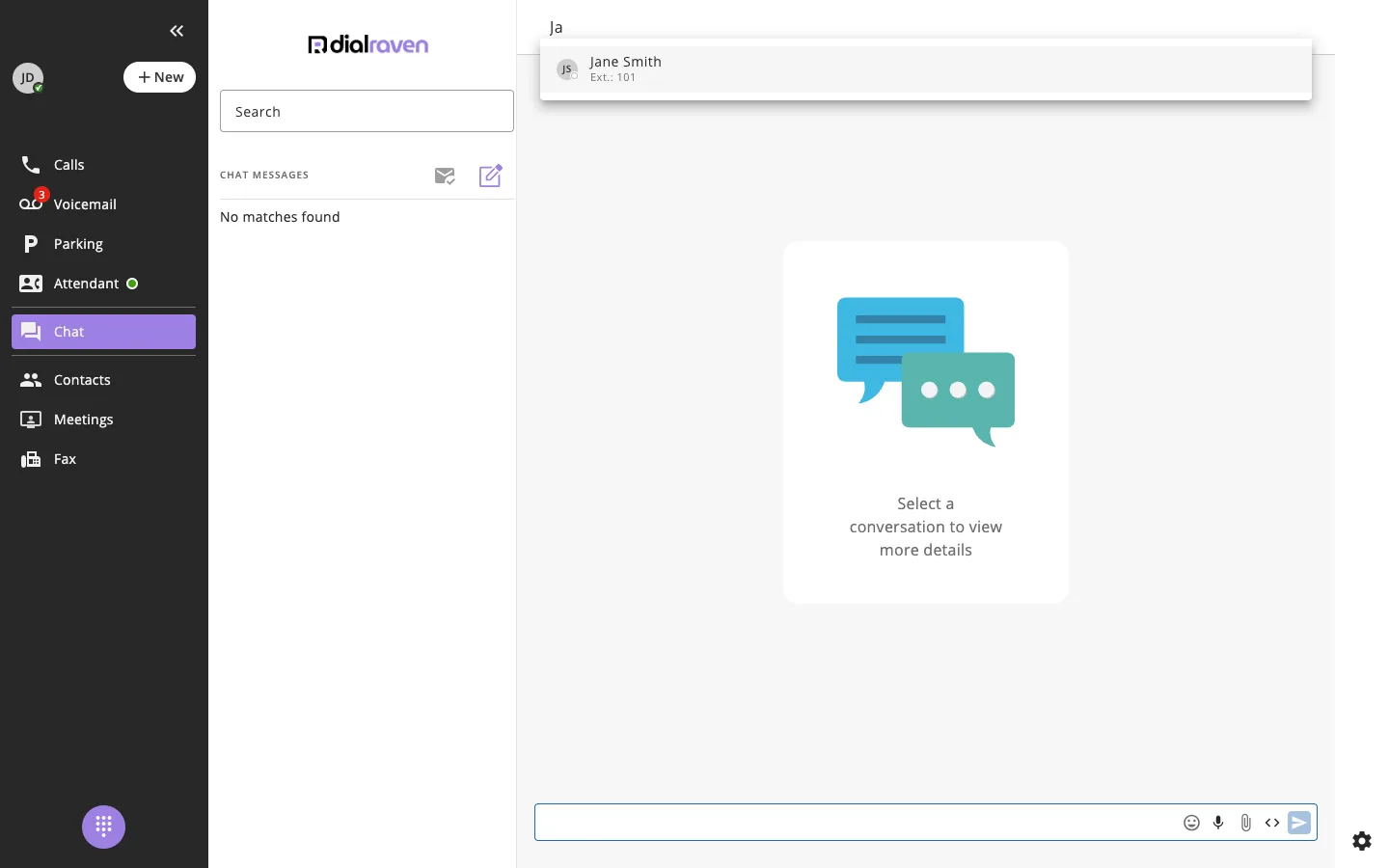Open the JD user profile avatar

28,78
